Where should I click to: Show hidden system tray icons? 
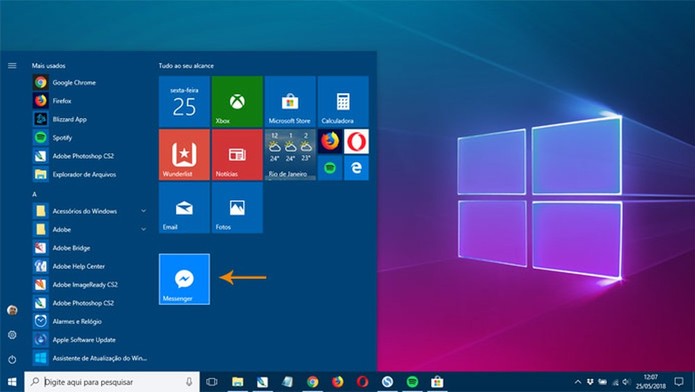coord(578,382)
